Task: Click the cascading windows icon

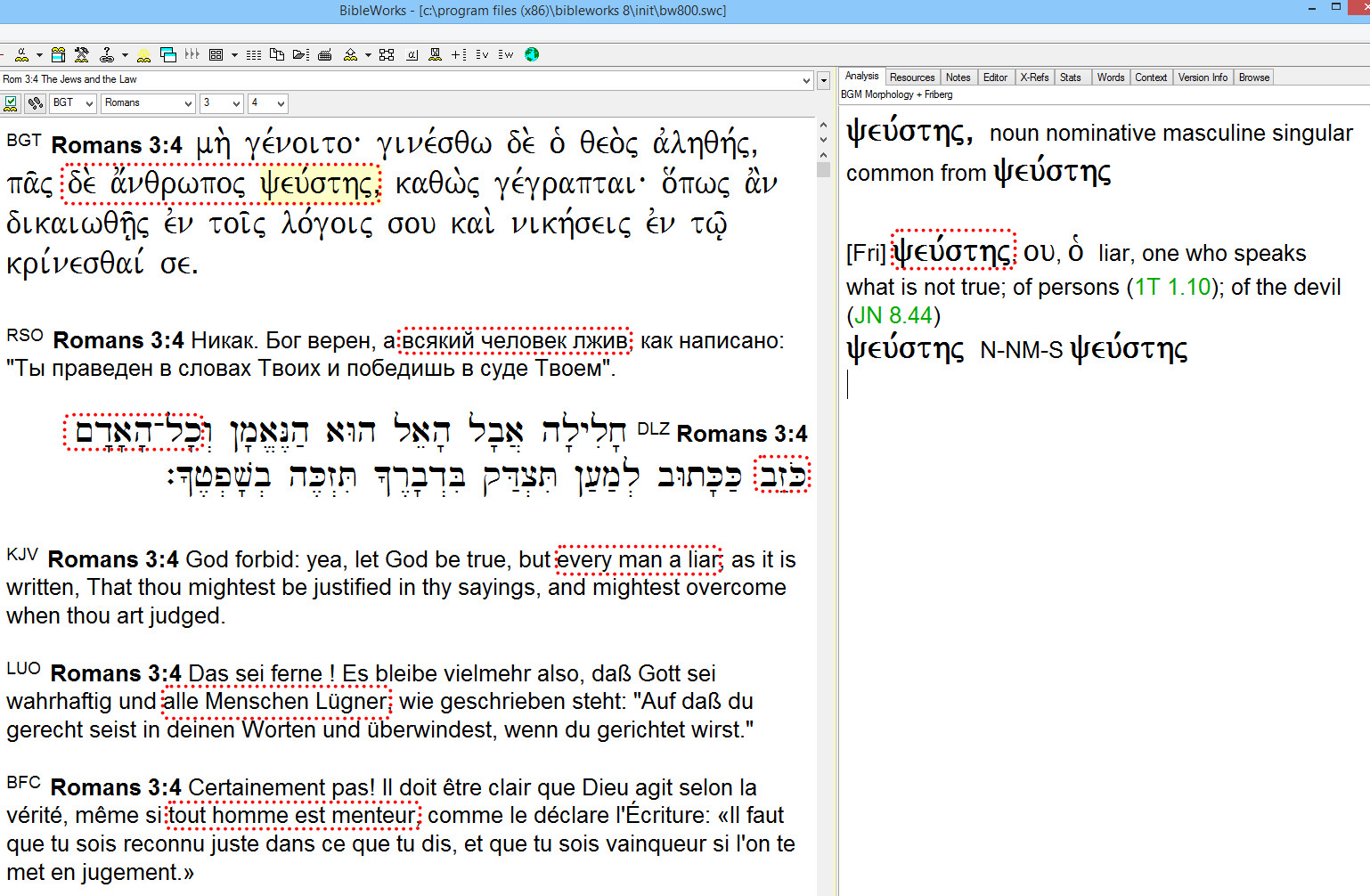Action: (168, 54)
